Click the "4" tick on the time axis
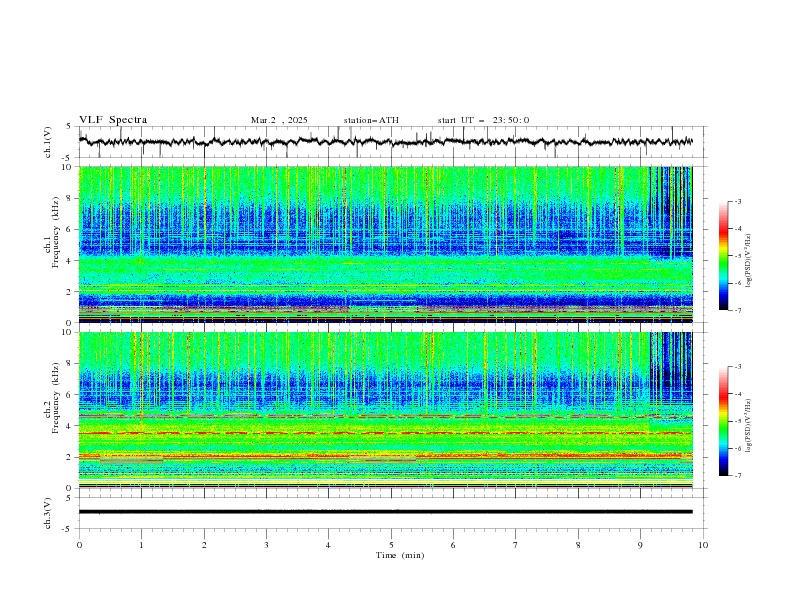Viewport: 792px width, 612px height. (x=328, y=545)
